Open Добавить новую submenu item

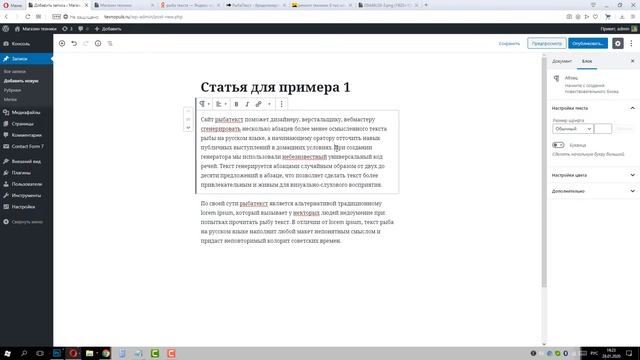coord(21,81)
